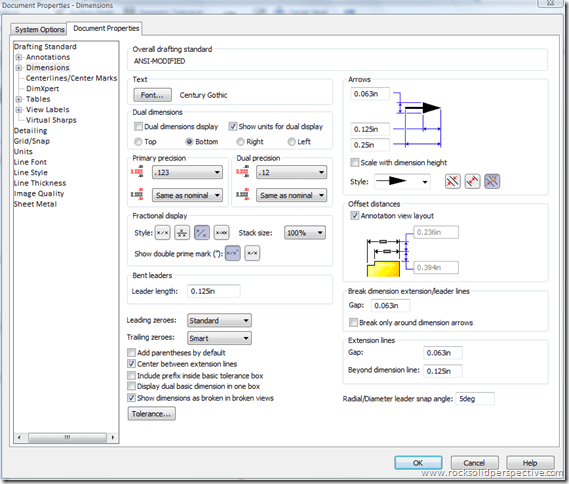
Task: Click the Leader length input field
Action: pos(214,291)
